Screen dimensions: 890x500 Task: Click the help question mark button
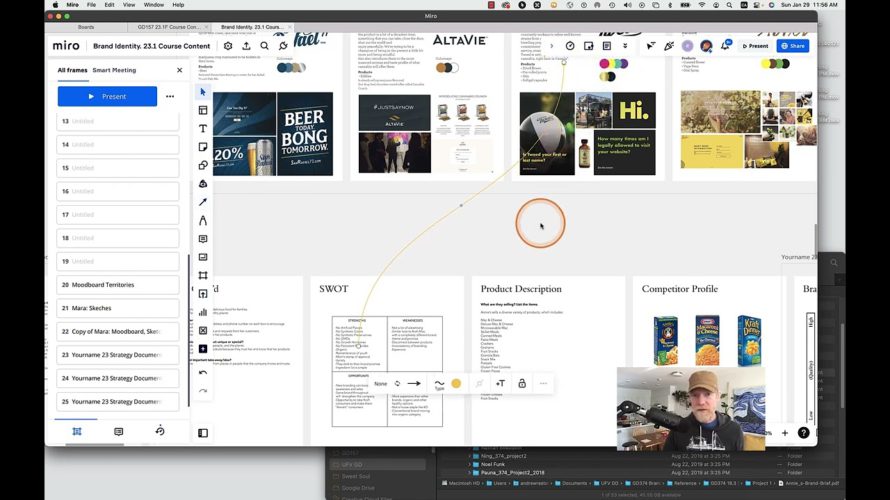(x=803, y=433)
